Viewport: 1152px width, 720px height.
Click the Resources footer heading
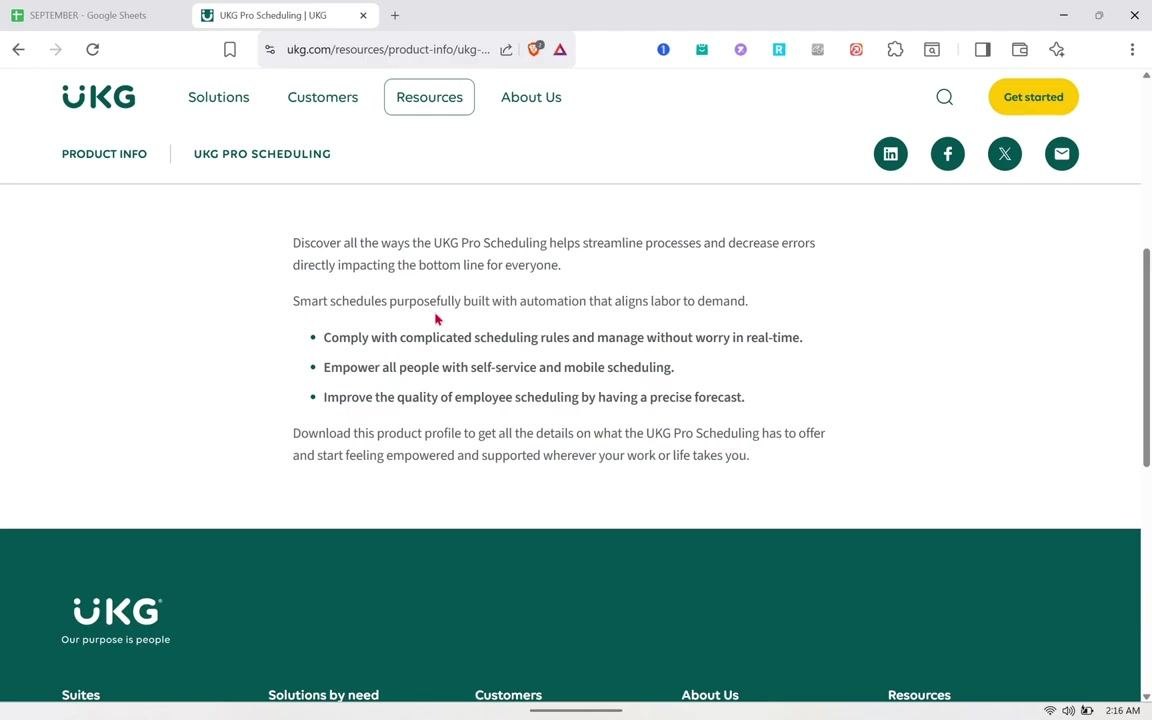point(919,694)
